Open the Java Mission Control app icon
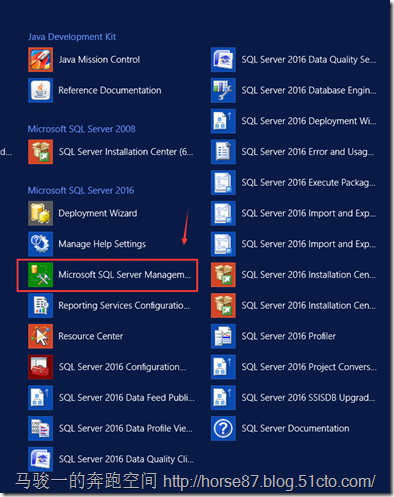This screenshot has width=394, height=497. coord(40,60)
